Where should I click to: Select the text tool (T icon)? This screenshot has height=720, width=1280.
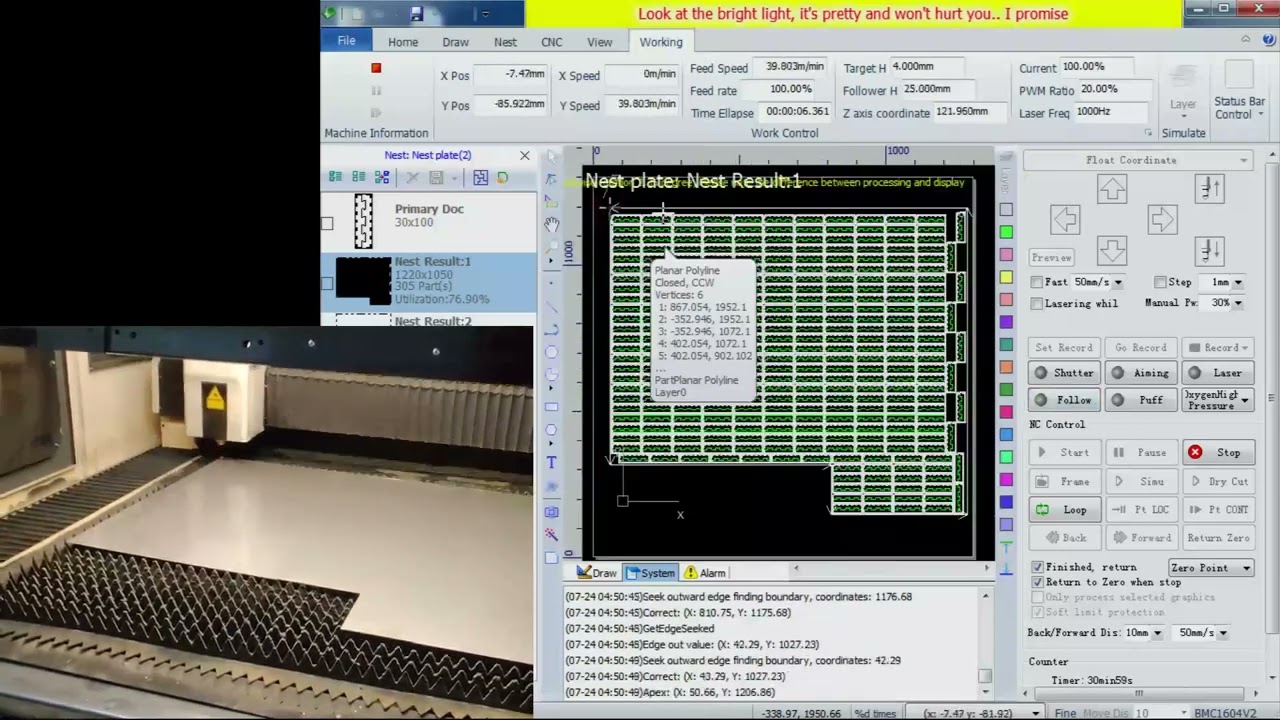(x=551, y=462)
